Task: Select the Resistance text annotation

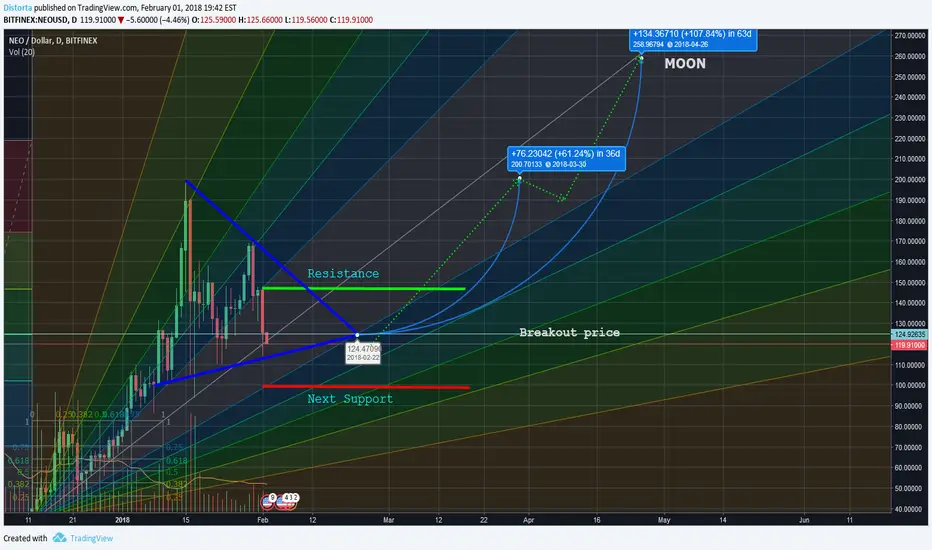Action: pos(343,274)
